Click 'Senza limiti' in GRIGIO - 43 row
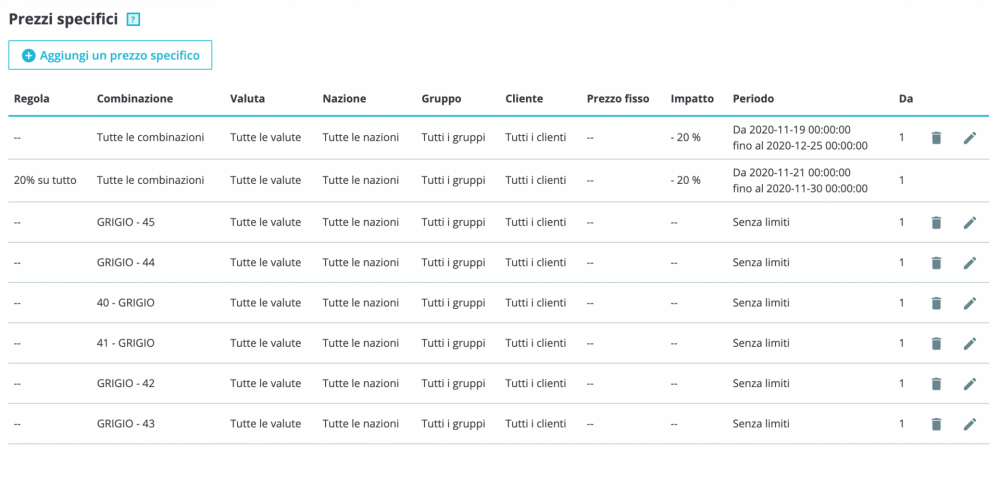This screenshot has width=1000, height=482. (x=761, y=424)
